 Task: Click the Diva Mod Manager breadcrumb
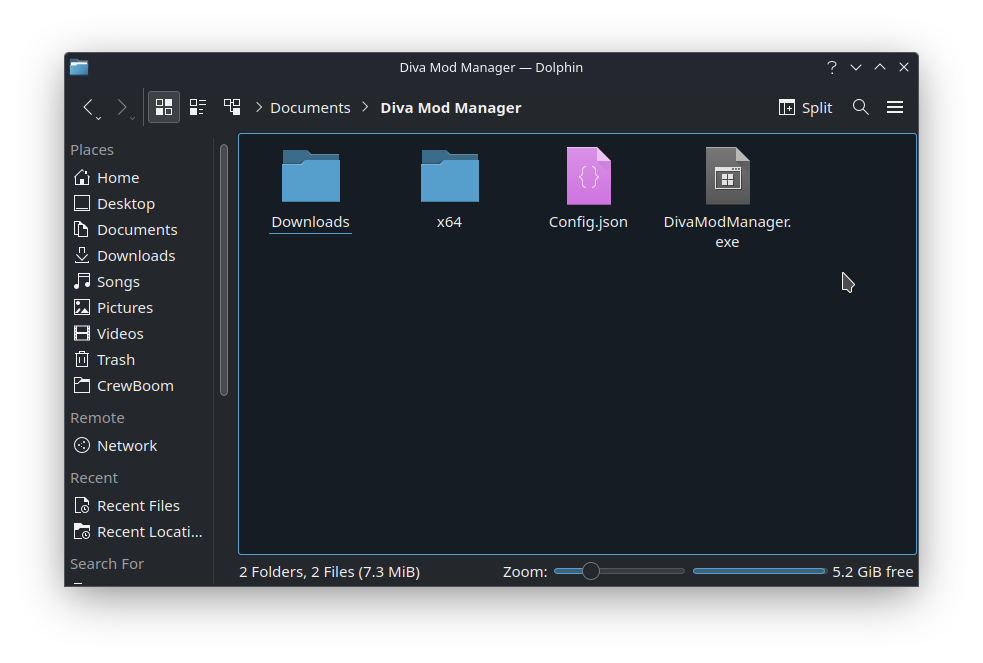coord(451,108)
